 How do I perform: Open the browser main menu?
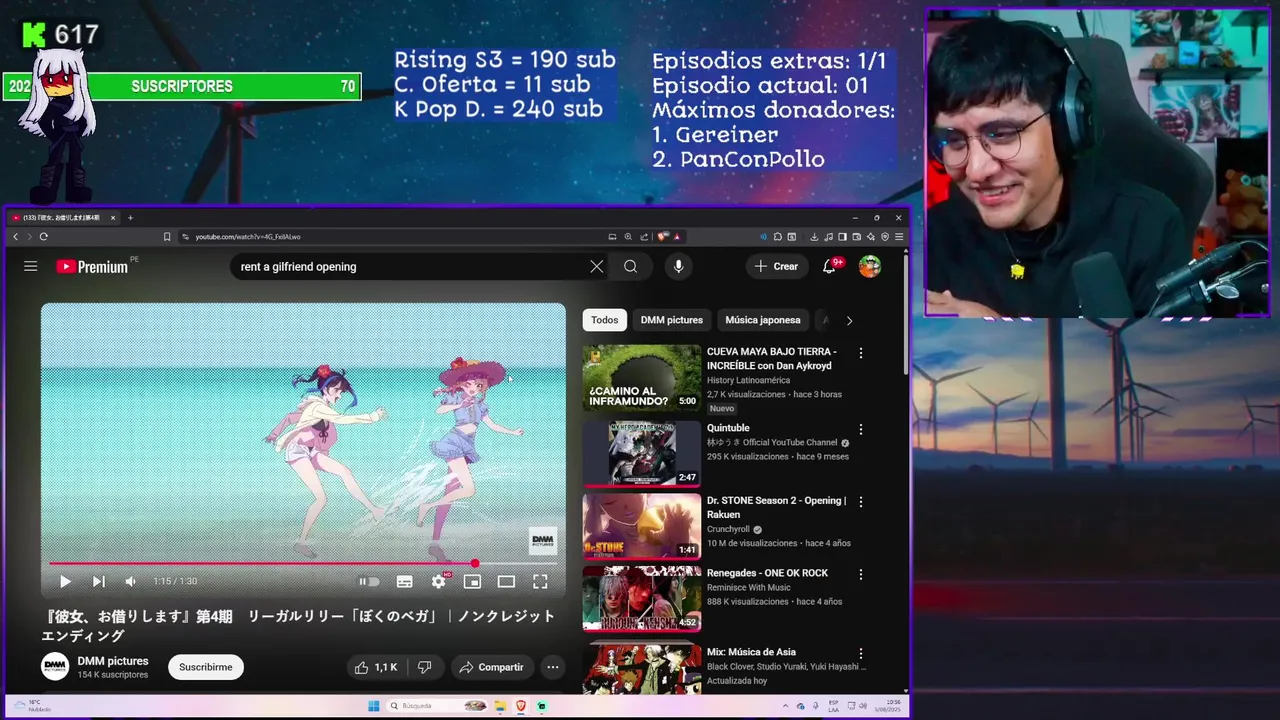tap(899, 237)
